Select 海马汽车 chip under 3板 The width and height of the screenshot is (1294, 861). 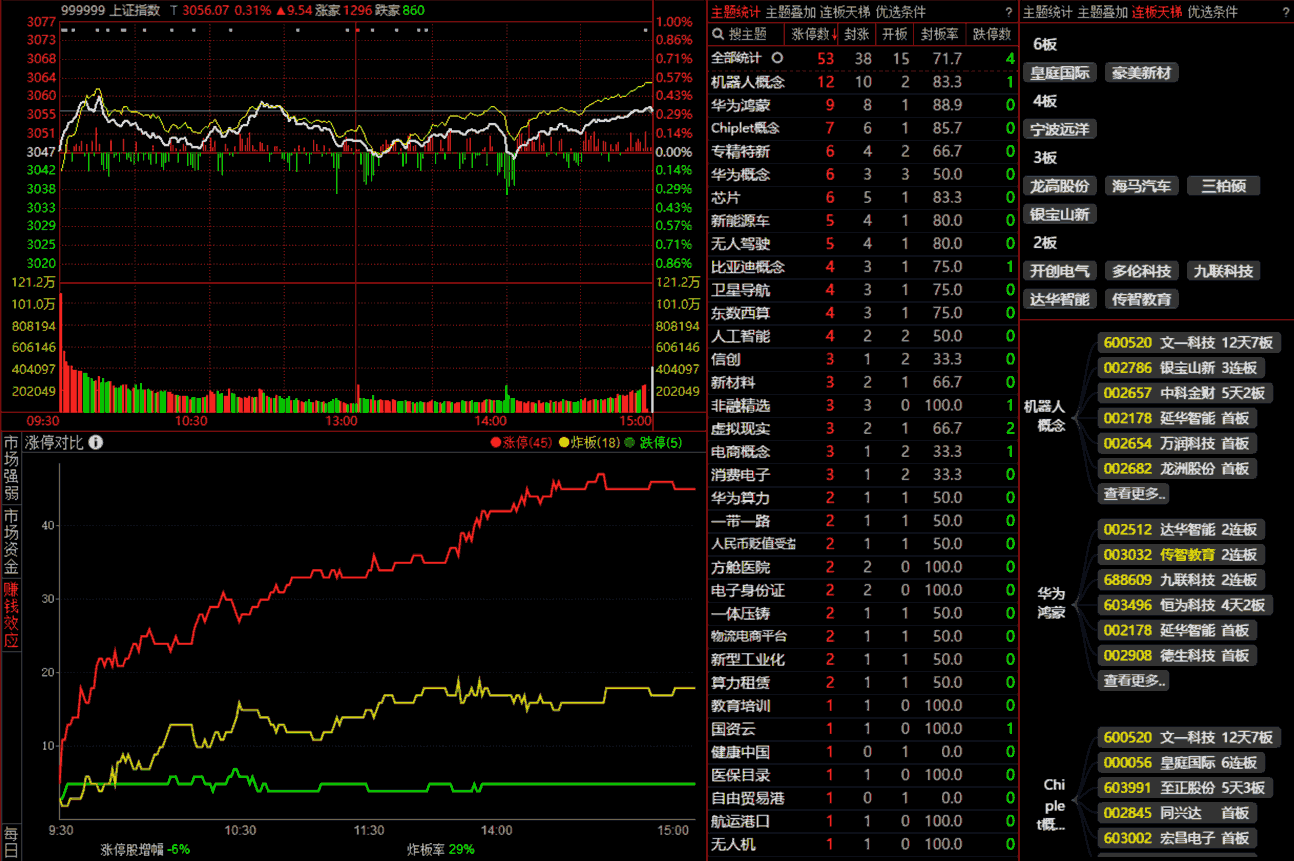pyautogui.click(x=1141, y=186)
